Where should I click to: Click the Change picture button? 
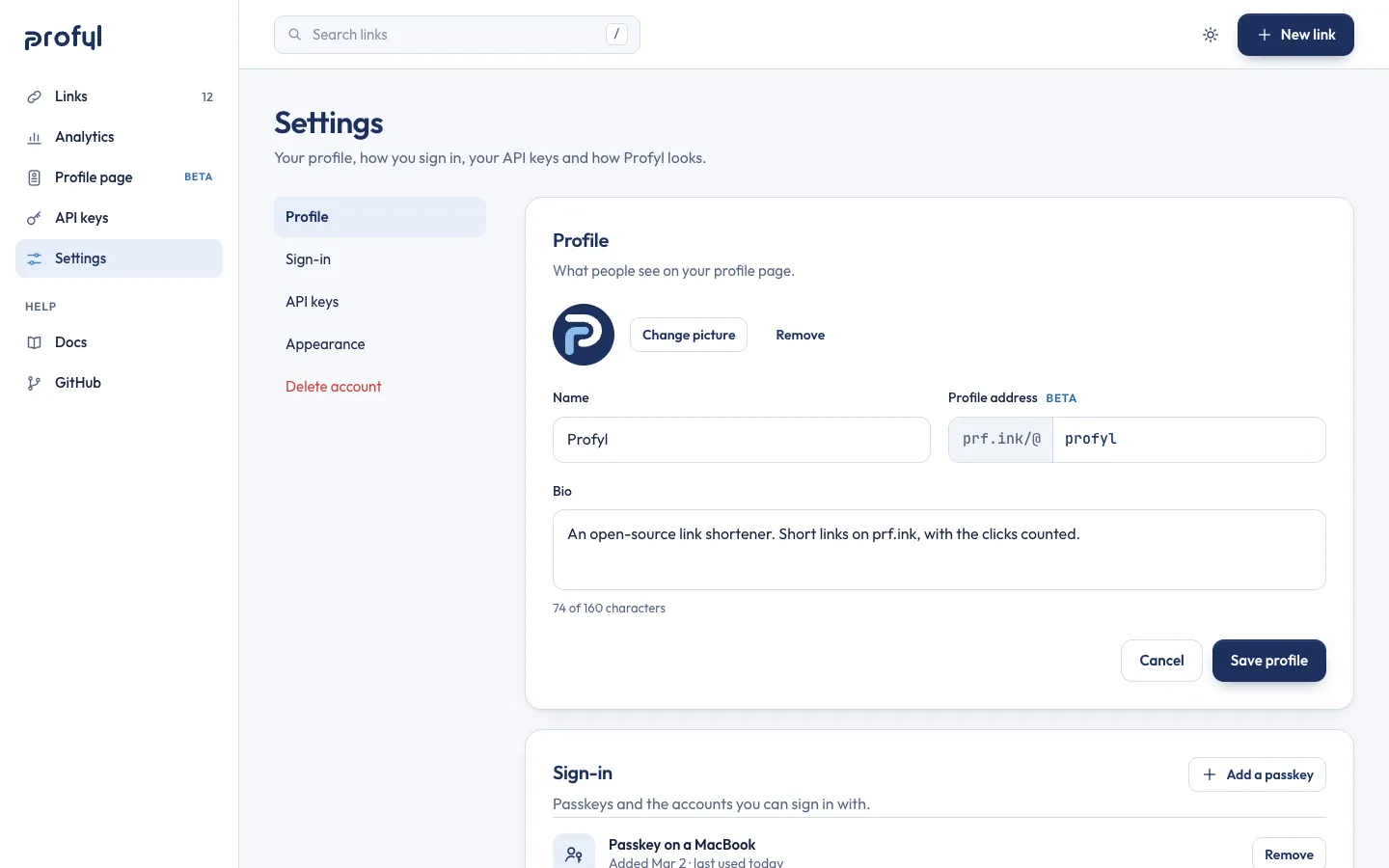coord(689,335)
